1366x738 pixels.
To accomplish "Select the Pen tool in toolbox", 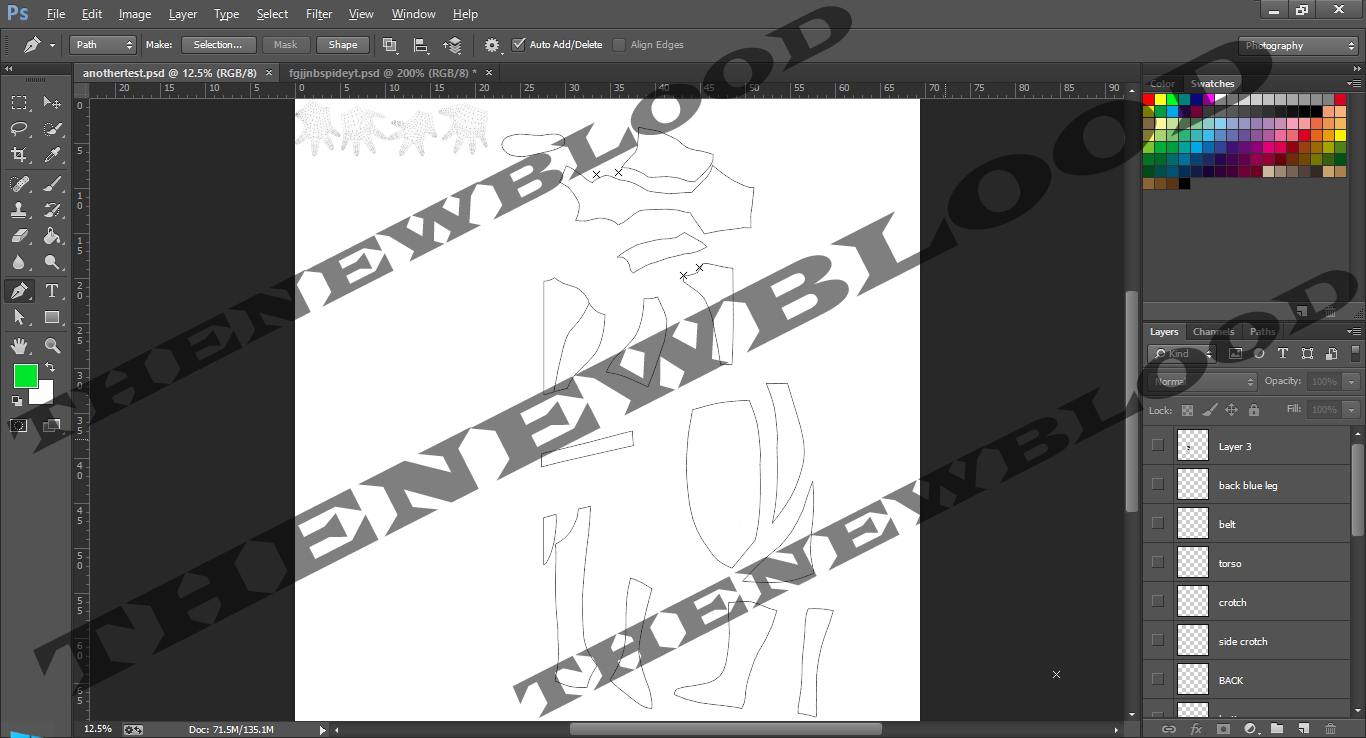I will [19, 291].
